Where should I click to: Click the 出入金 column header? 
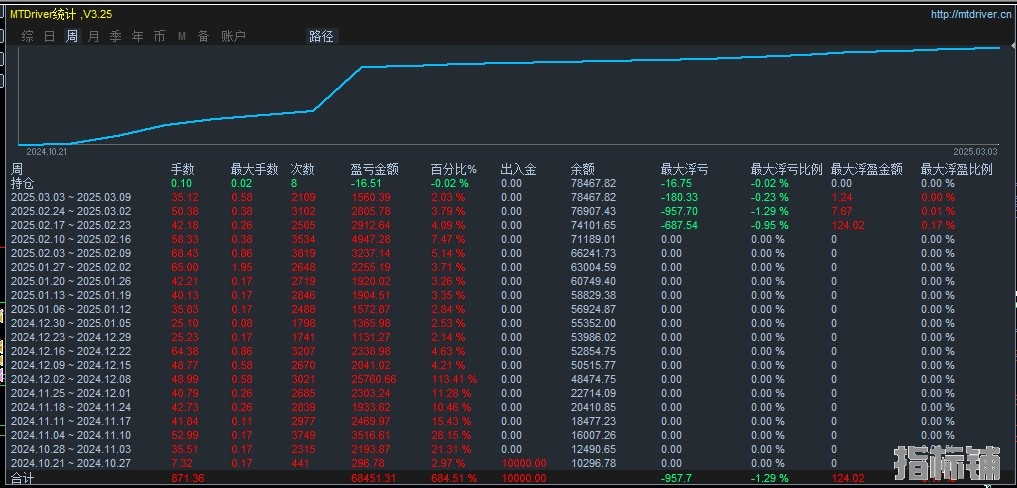[519, 169]
